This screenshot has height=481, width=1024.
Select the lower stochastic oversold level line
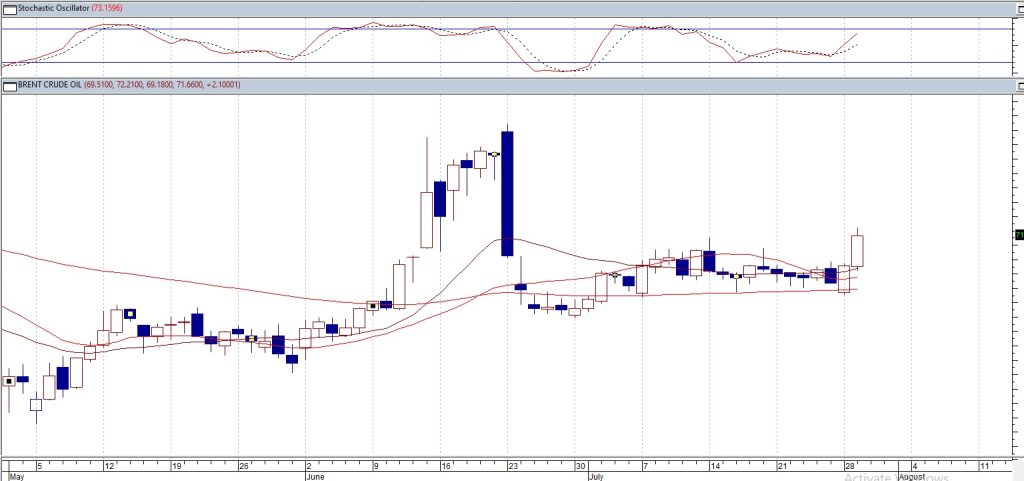[300, 63]
